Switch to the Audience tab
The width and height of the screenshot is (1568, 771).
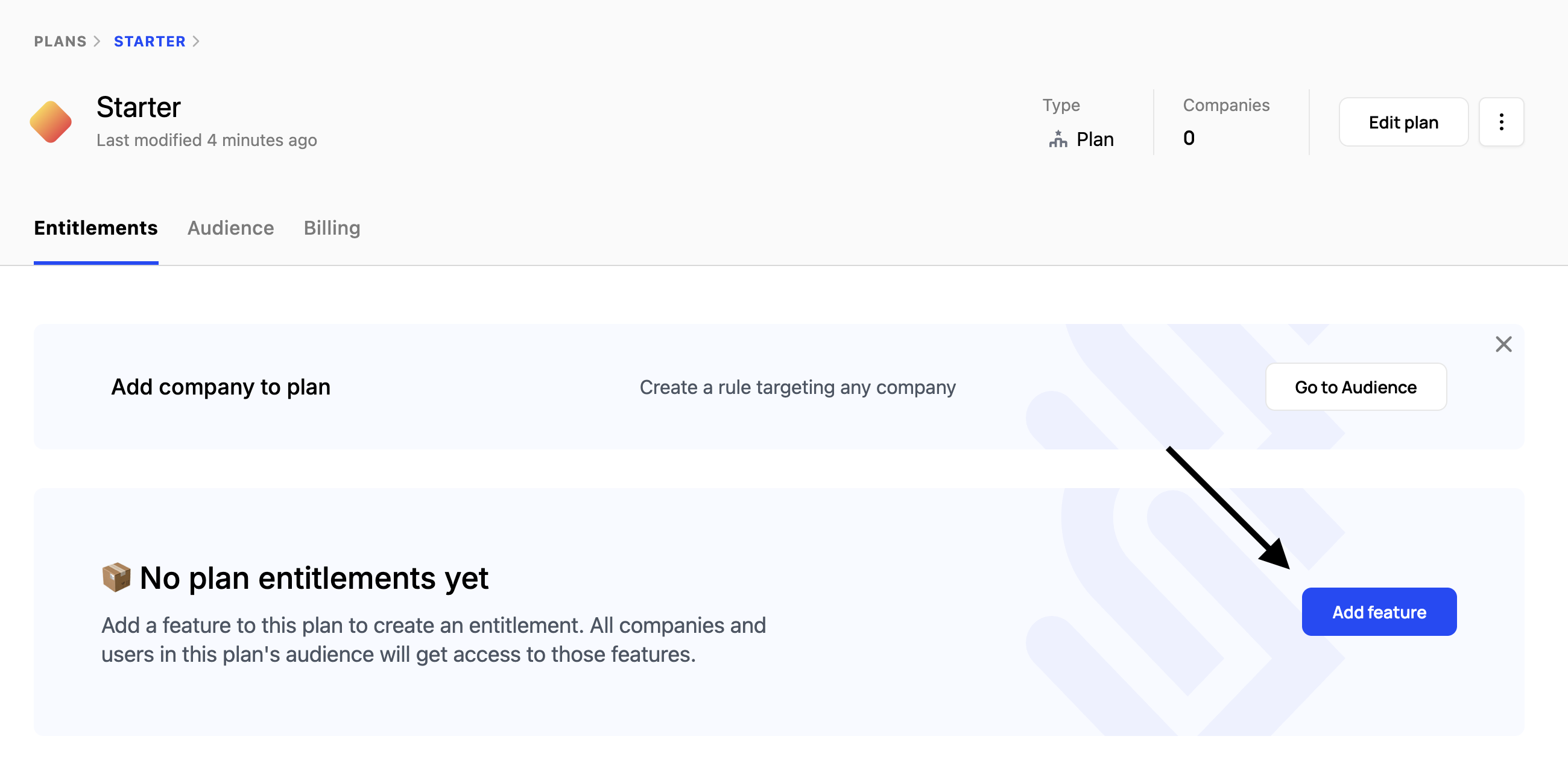click(x=231, y=228)
